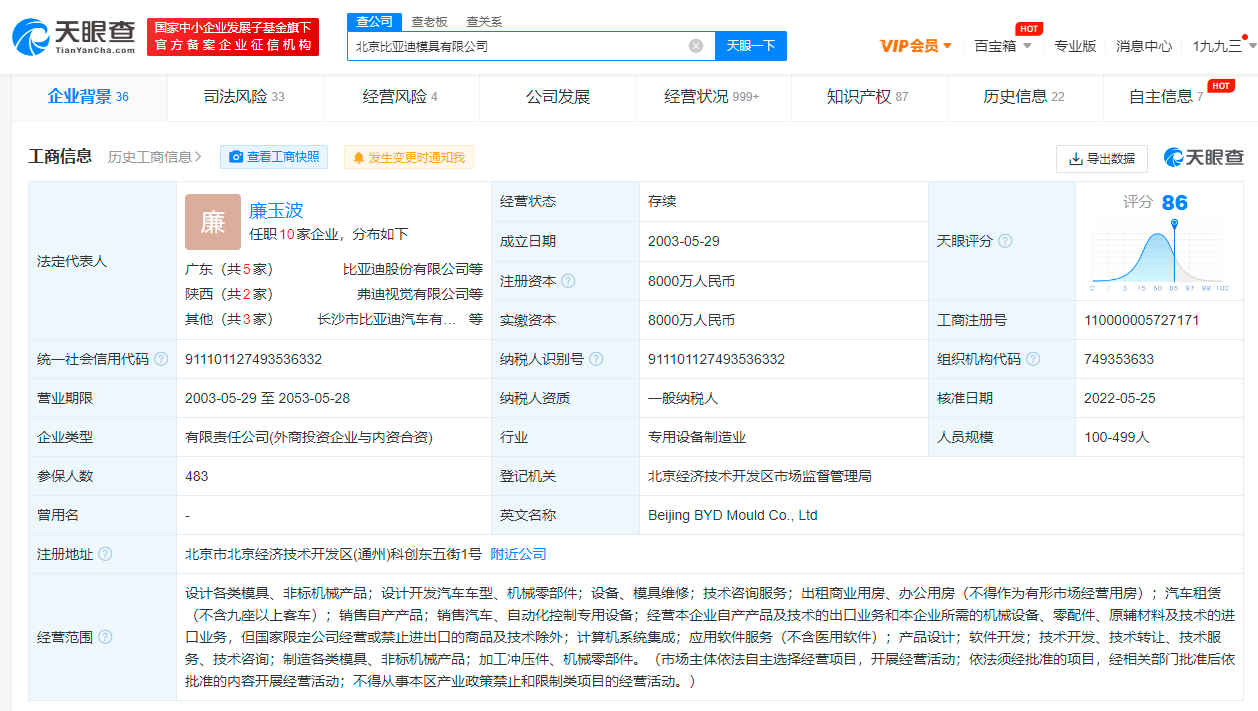Select the 查老板 search tab
This screenshot has height=711, width=1258.
click(x=429, y=21)
